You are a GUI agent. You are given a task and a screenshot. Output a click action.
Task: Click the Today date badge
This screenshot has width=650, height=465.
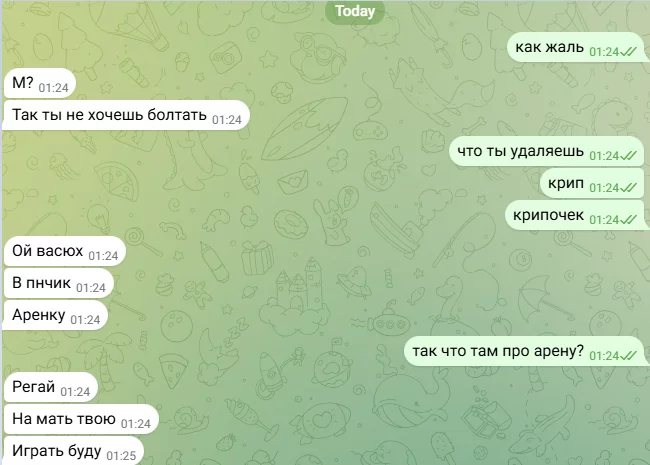(354, 11)
